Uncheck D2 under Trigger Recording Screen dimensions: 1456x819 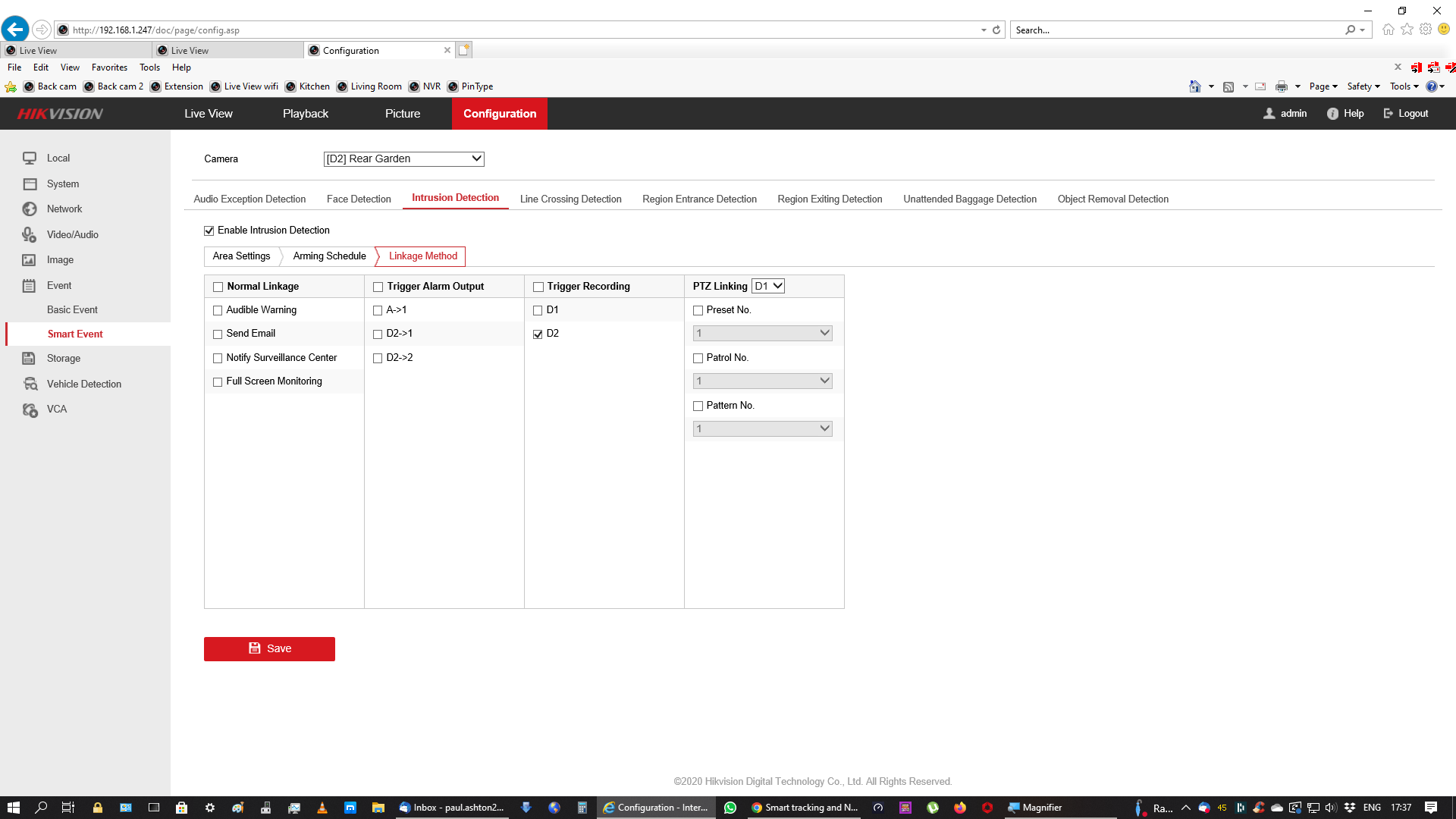point(538,334)
